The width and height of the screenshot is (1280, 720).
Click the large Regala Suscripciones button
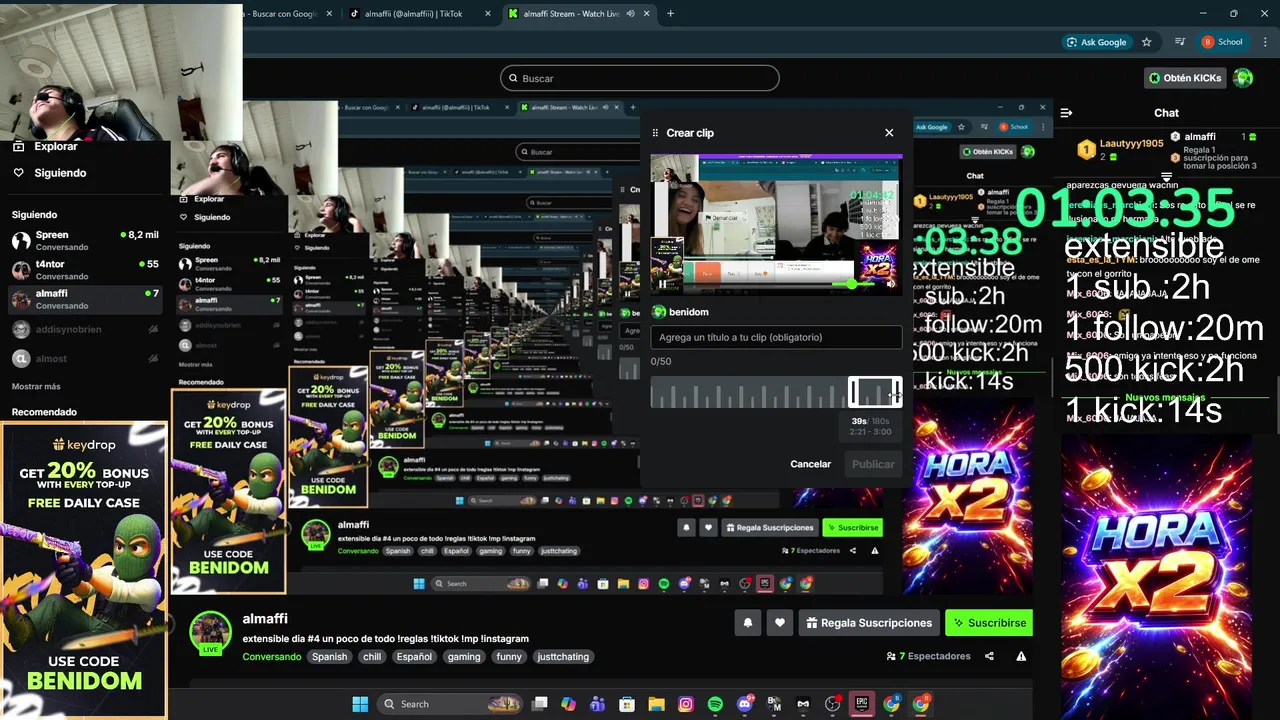[x=869, y=623]
